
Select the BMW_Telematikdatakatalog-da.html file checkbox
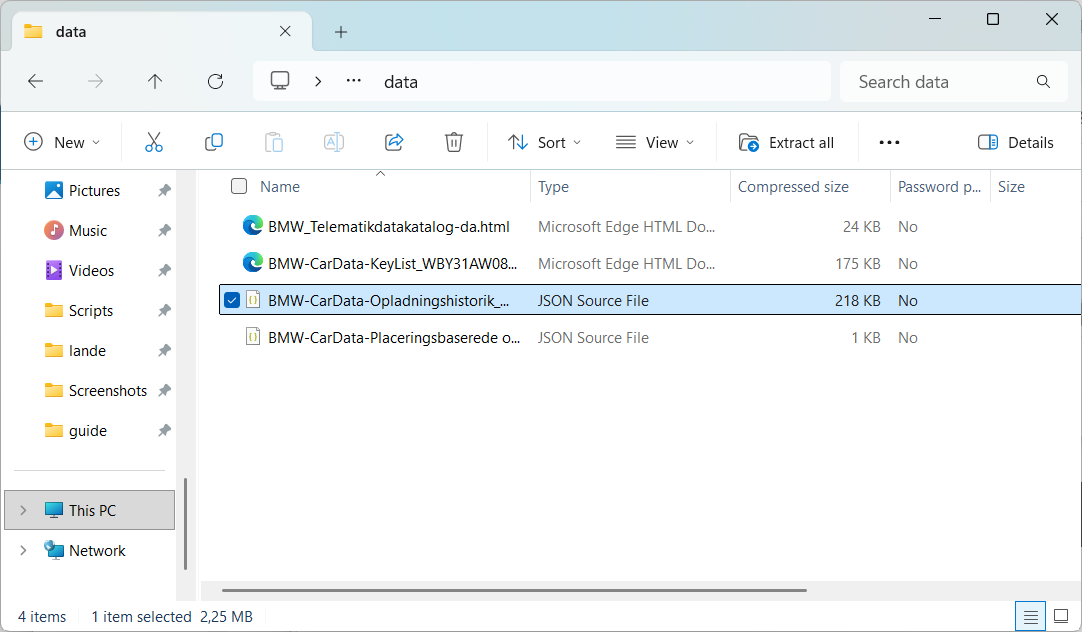232,226
